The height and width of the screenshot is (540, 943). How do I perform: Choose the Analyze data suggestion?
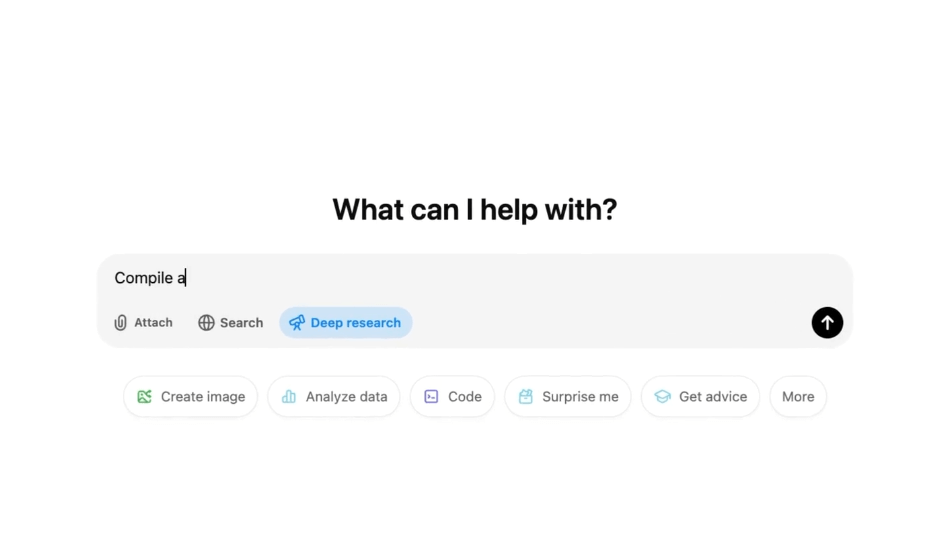point(334,396)
